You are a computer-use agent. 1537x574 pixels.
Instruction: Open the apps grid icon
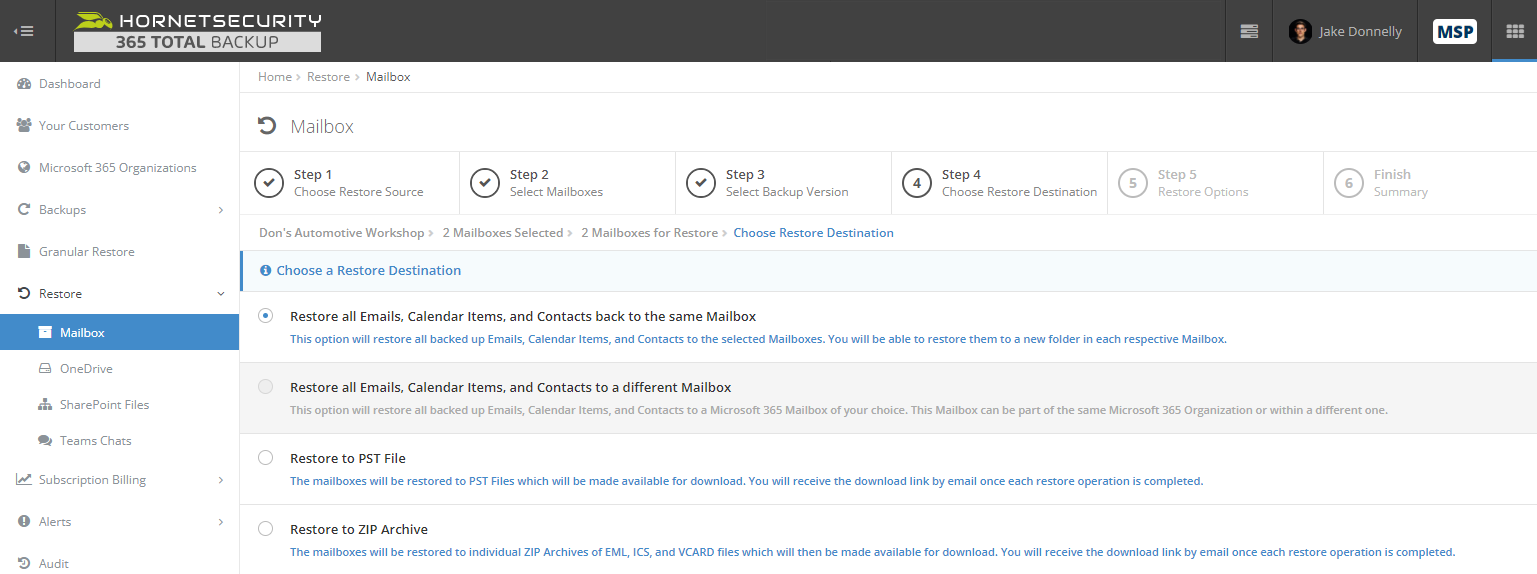(1514, 31)
